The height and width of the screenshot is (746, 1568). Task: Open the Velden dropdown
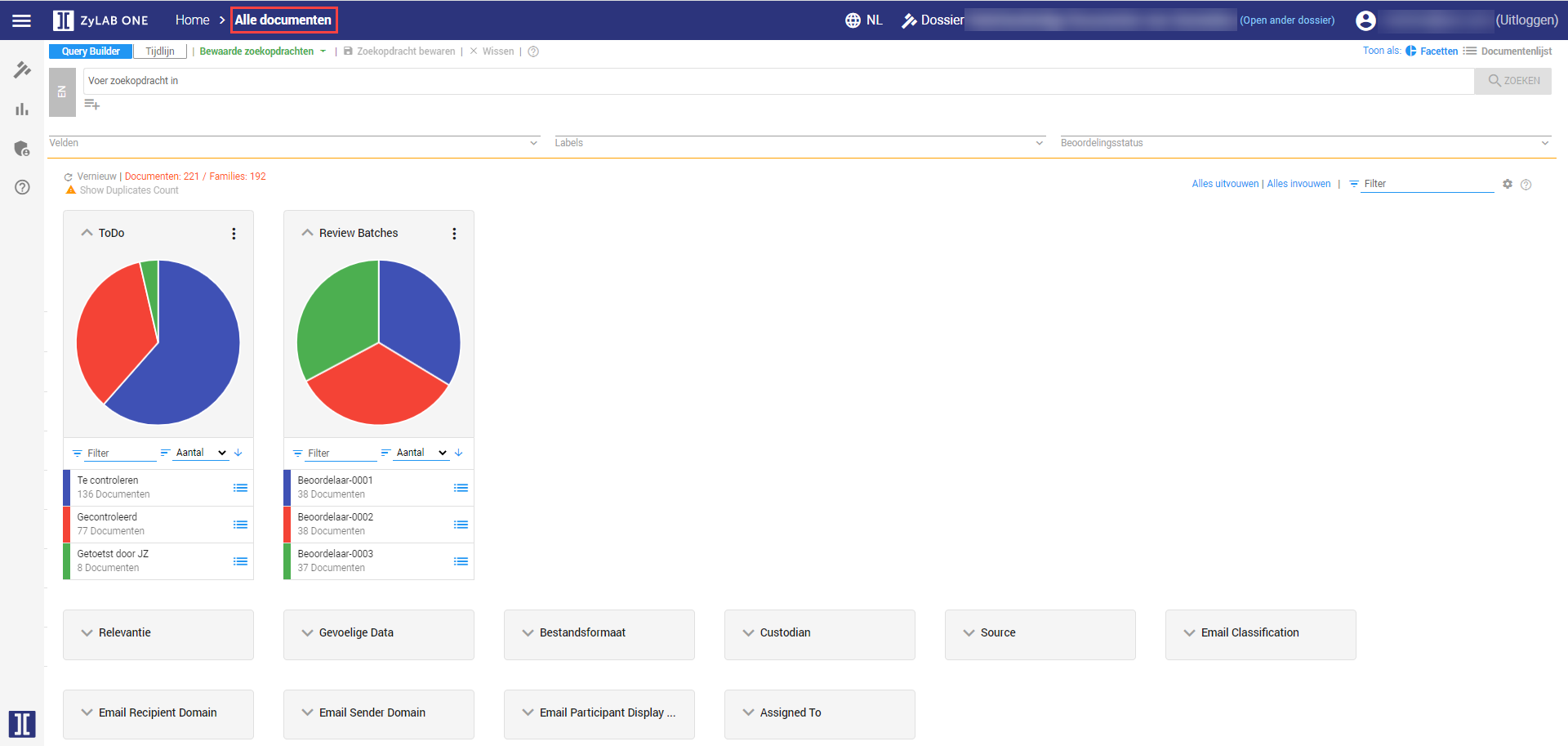pos(294,143)
